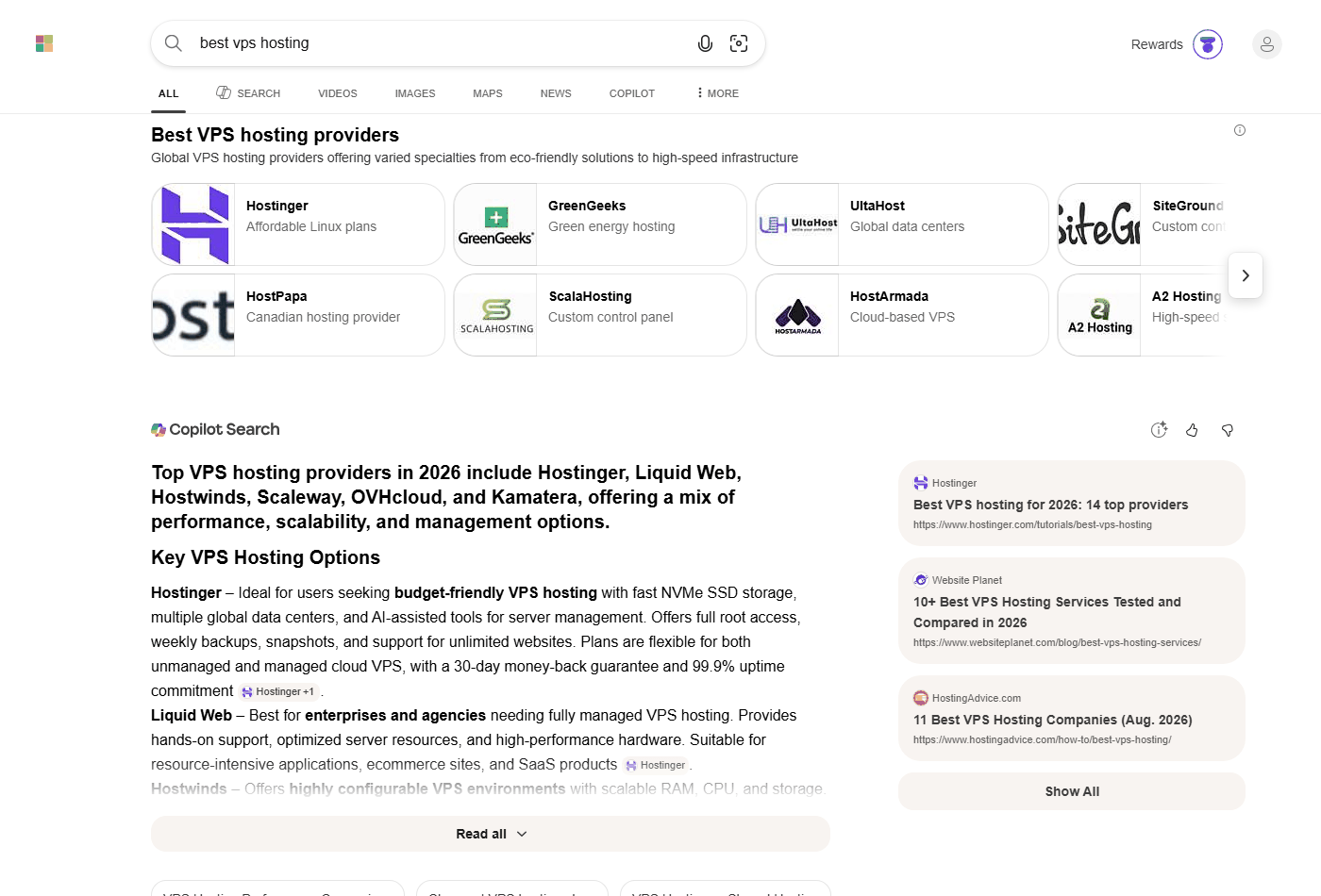1321x896 pixels.
Task: Switch to the NEWS tab
Action: pyautogui.click(x=556, y=93)
